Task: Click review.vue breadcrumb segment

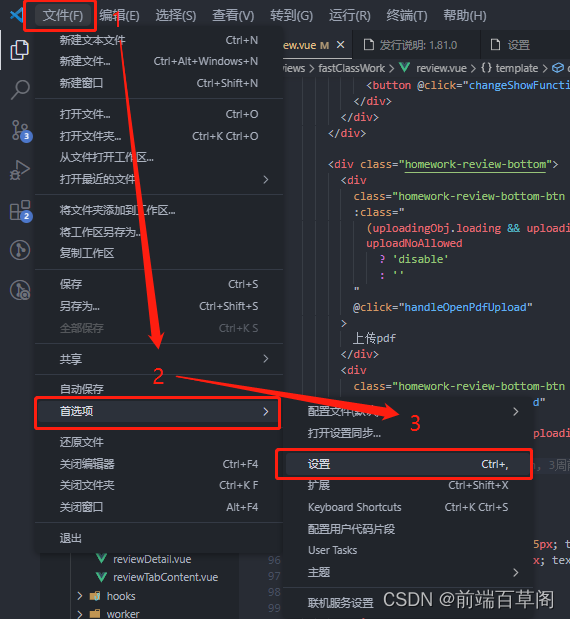Action: (x=441, y=68)
